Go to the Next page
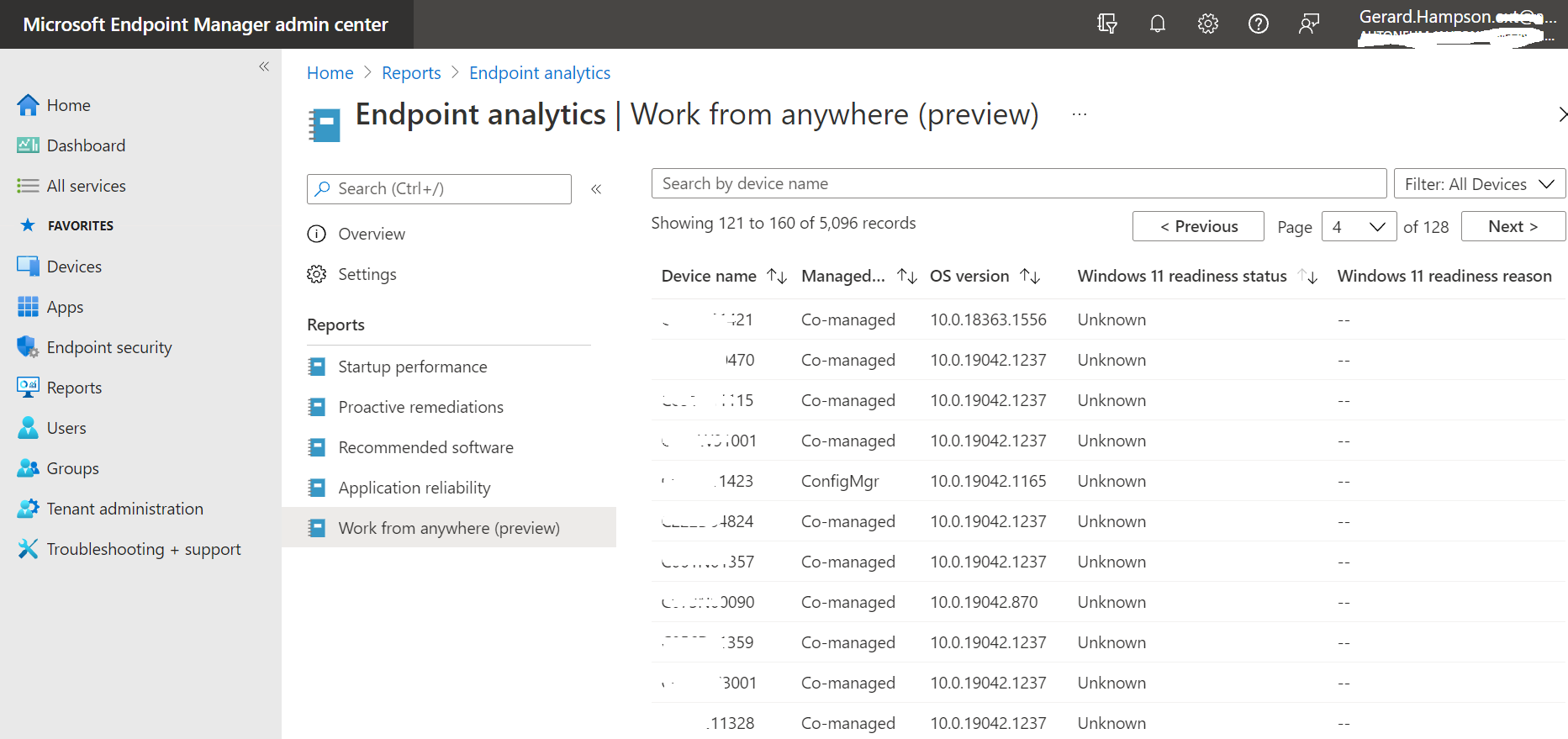The image size is (1568, 739). click(x=1513, y=226)
